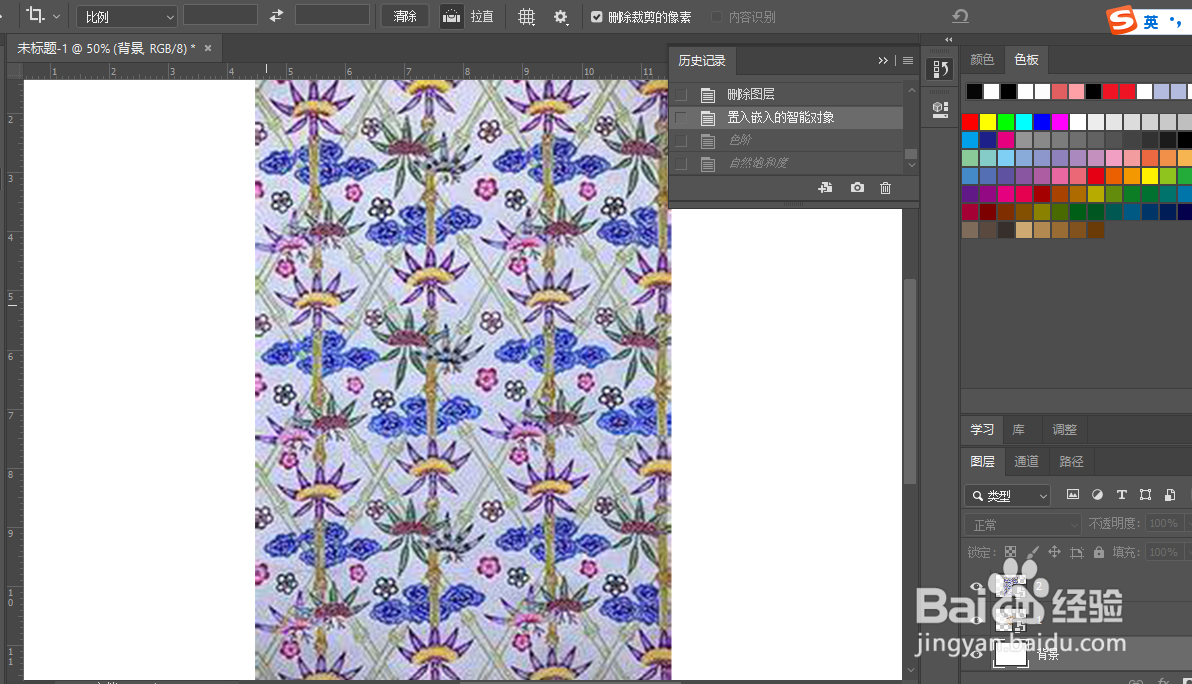Set history brush source beside 色阶
Viewport: 1192px width, 684px height.
coord(681,141)
